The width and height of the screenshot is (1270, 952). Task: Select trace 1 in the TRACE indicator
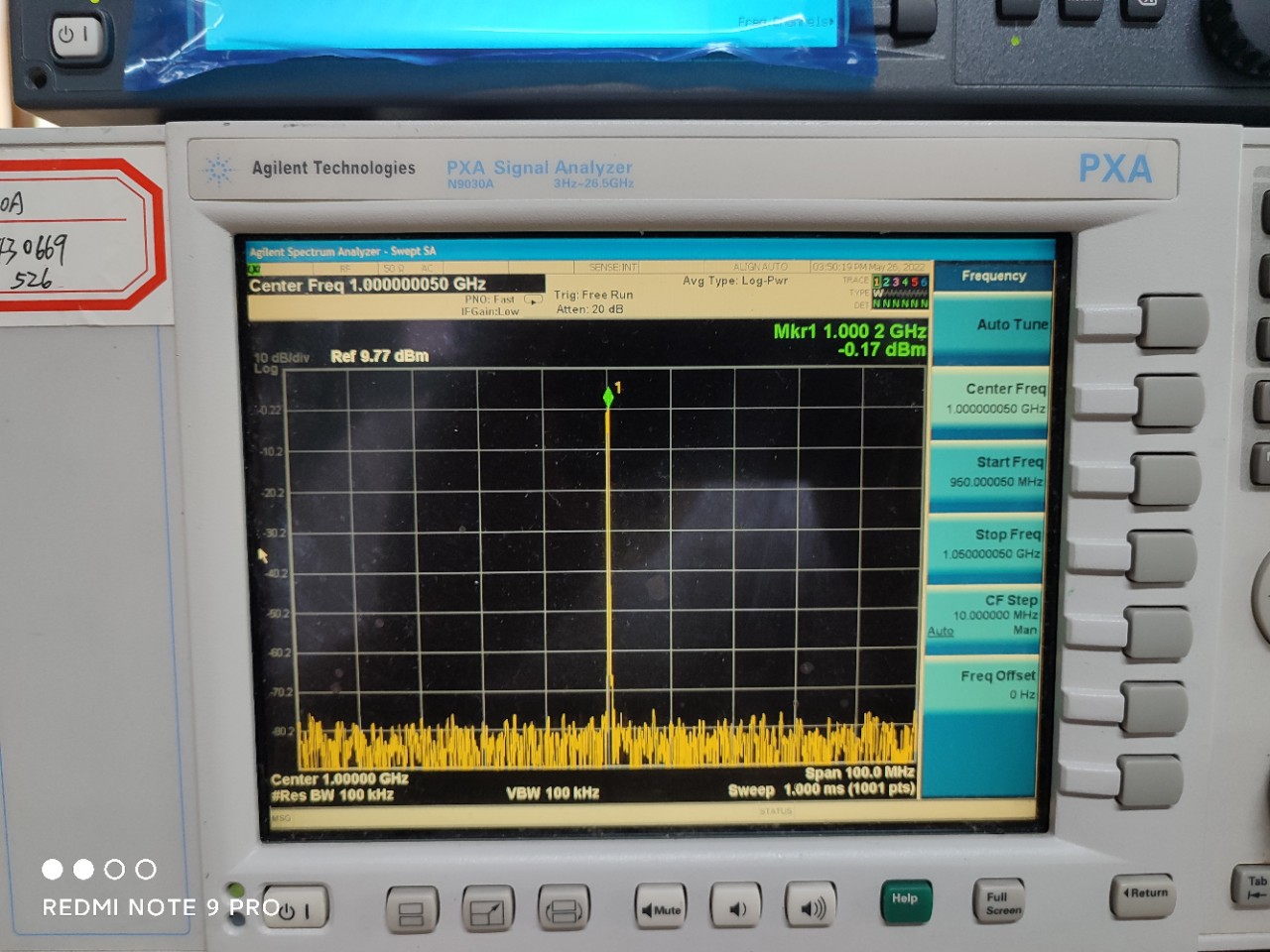tap(877, 282)
